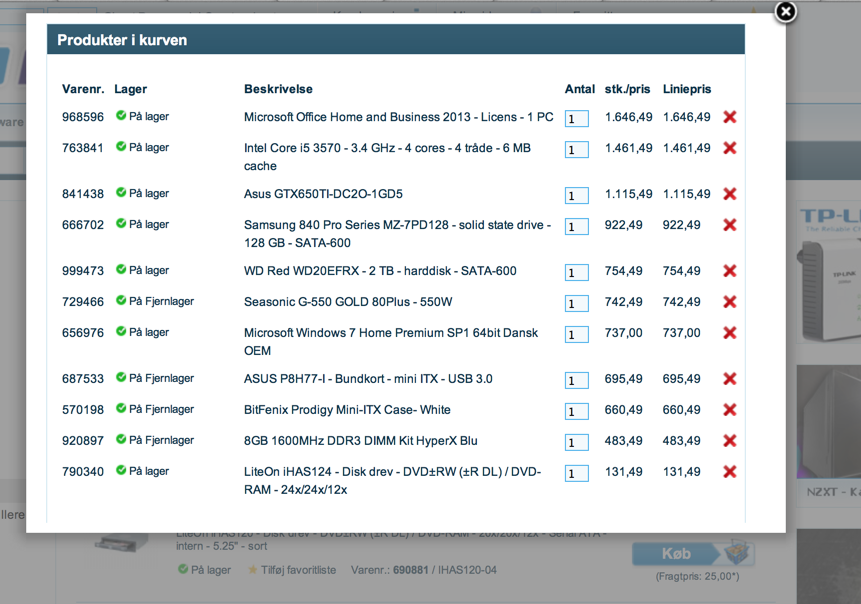Open Seasonic G-550 GOLD 80Plus link
The image size is (861, 604).
[x=348, y=301]
